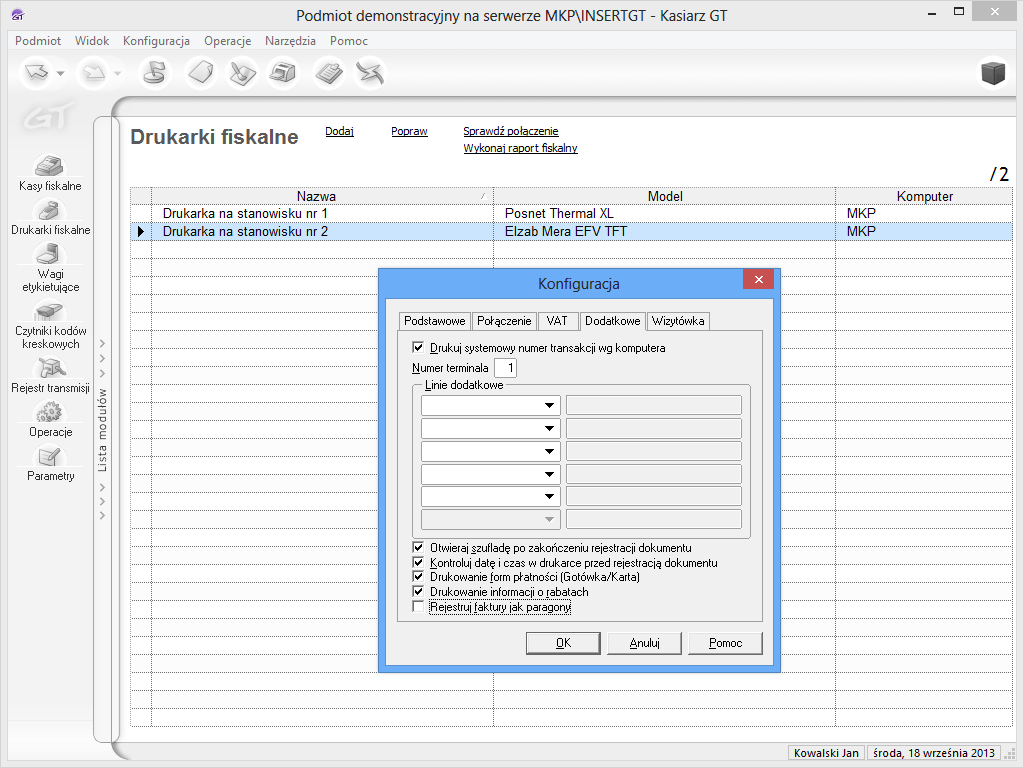This screenshot has width=1024, height=768.
Task: Toggle Drukowanie informacji o rabatach checkbox
Action: click(x=418, y=592)
